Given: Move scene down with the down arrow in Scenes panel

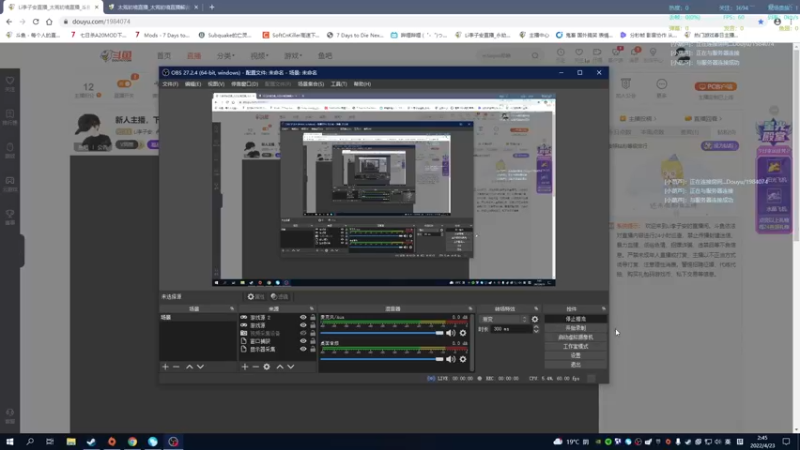Looking at the screenshot, I should (201, 367).
